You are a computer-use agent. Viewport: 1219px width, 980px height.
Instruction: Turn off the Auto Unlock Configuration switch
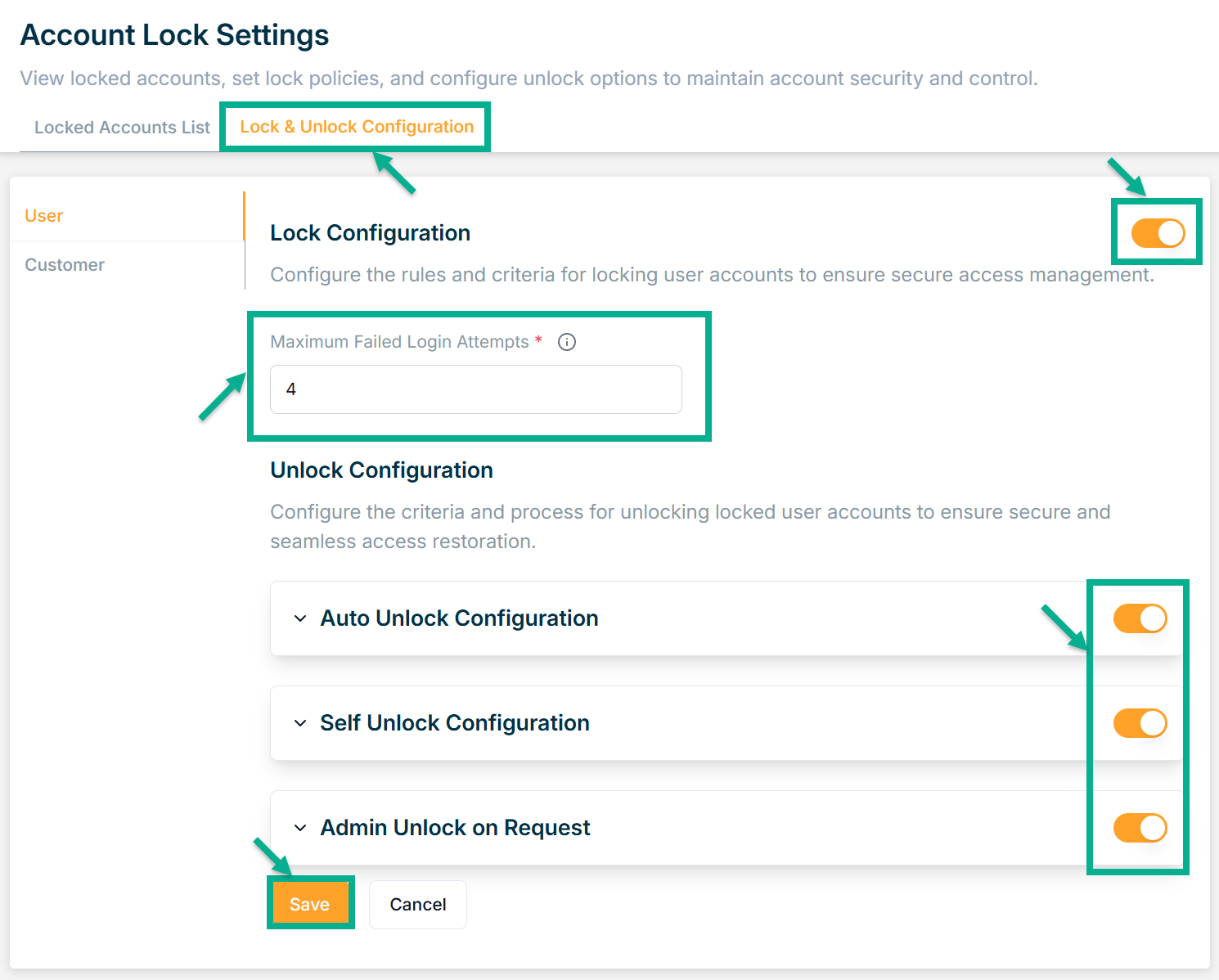pos(1140,618)
